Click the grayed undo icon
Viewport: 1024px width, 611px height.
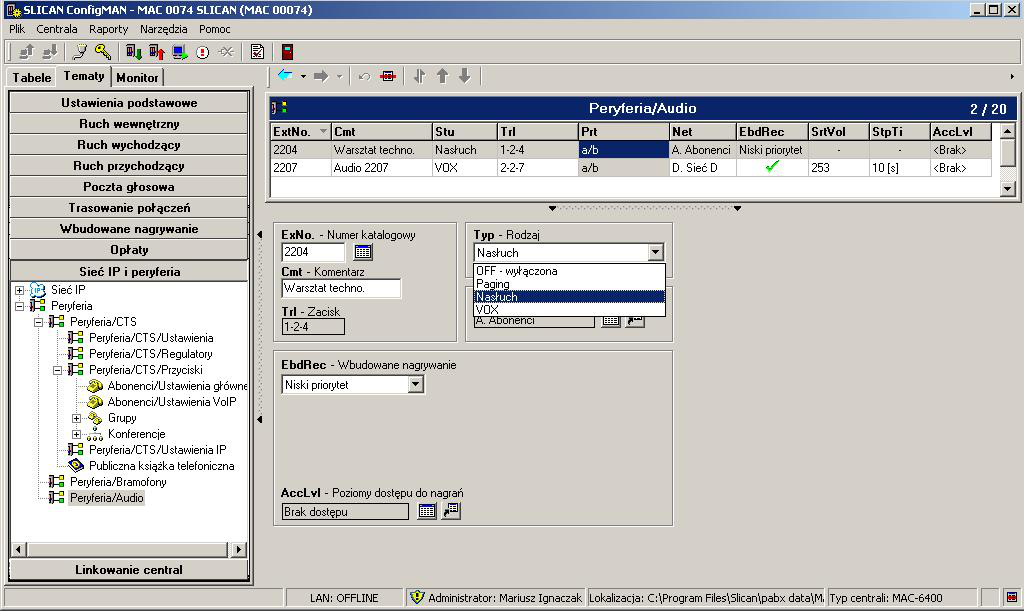pyautogui.click(x=364, y=76)
